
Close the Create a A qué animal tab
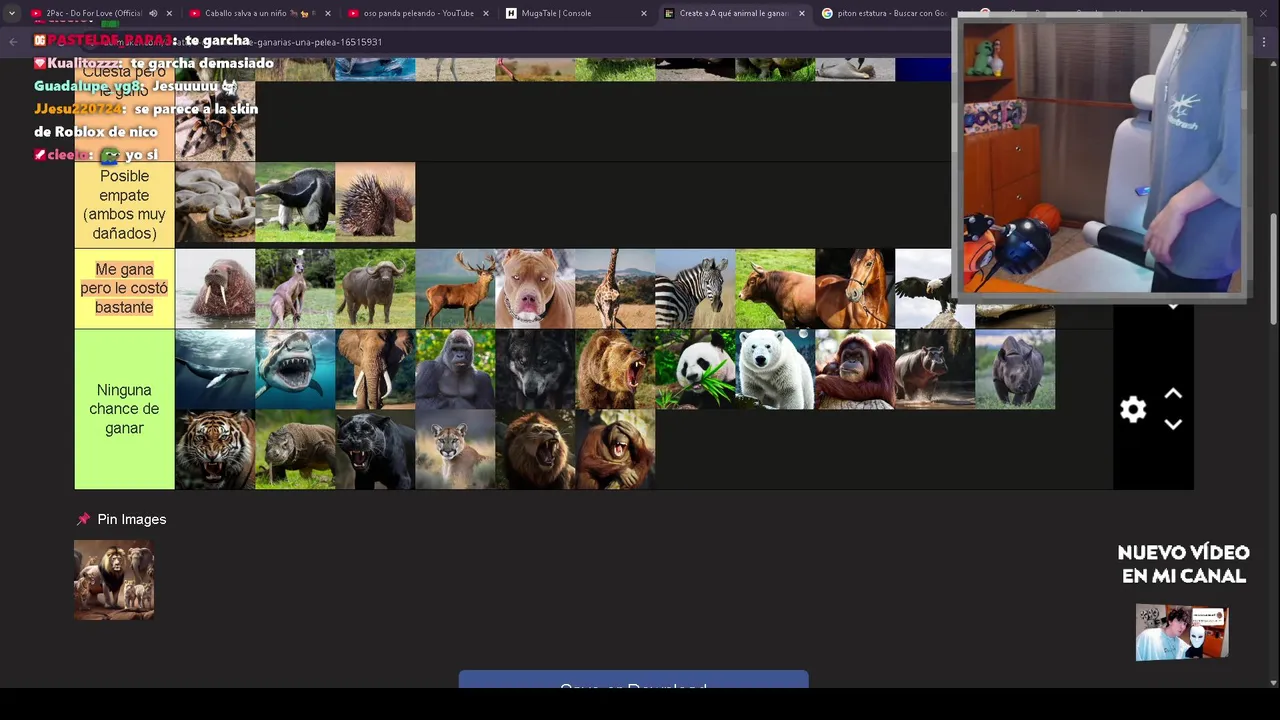tap(802, 13)
